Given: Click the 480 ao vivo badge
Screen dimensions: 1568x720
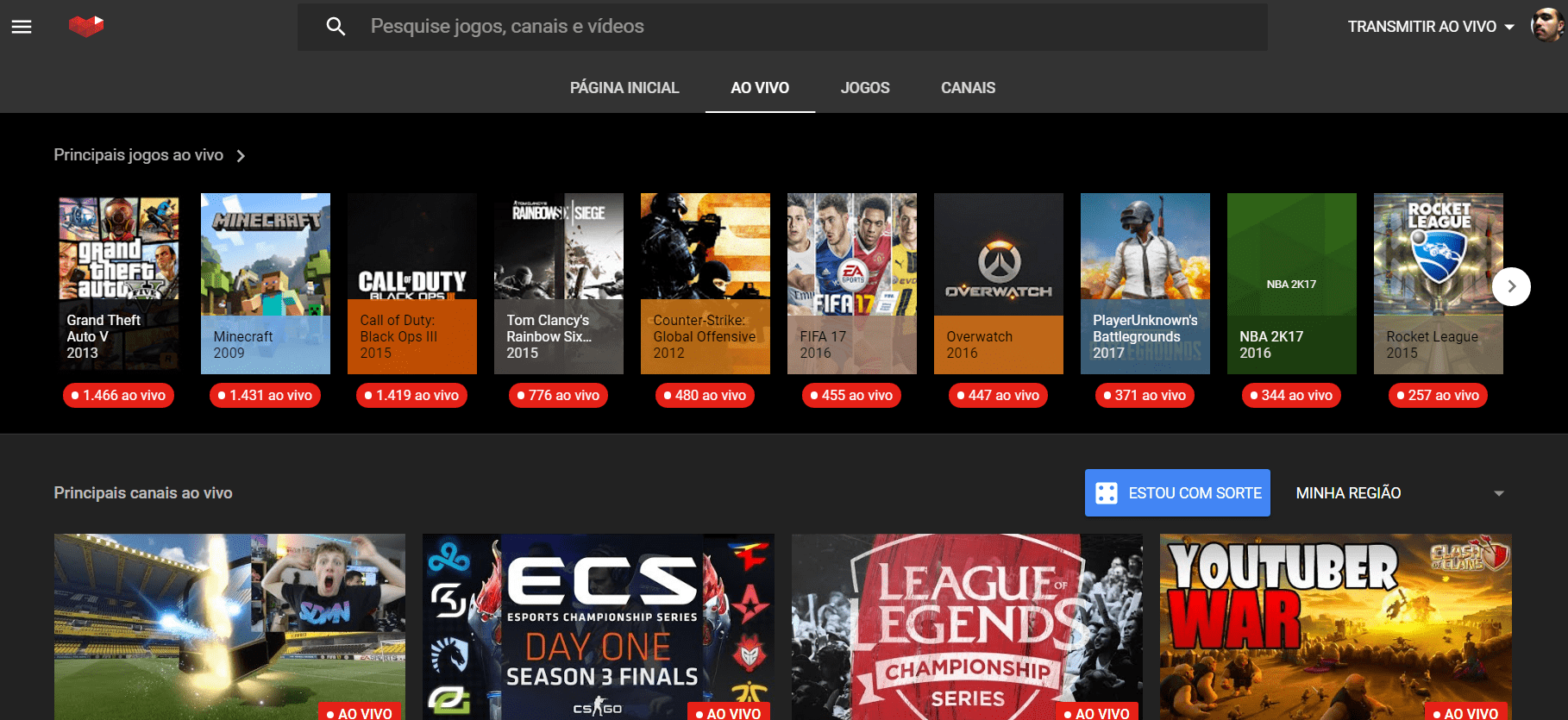Looking at the screenshot, I should 706,396.
